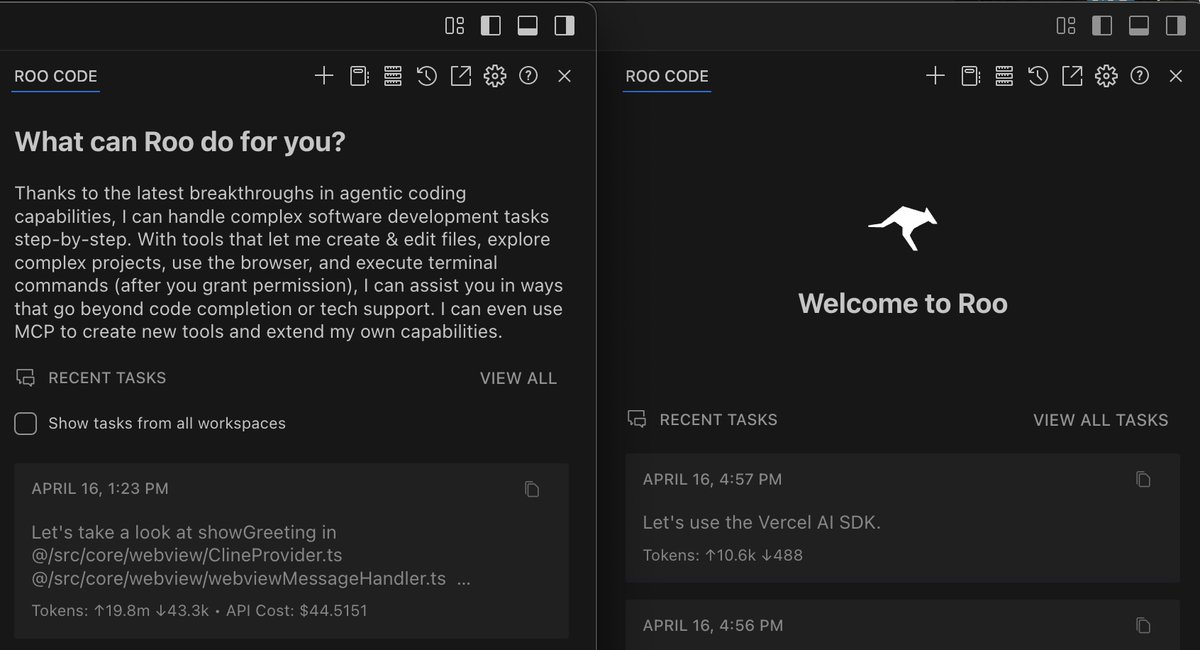Toggle bottom panel in right window
This screenshot has height=650, width=1200.
click(1139, 26)
